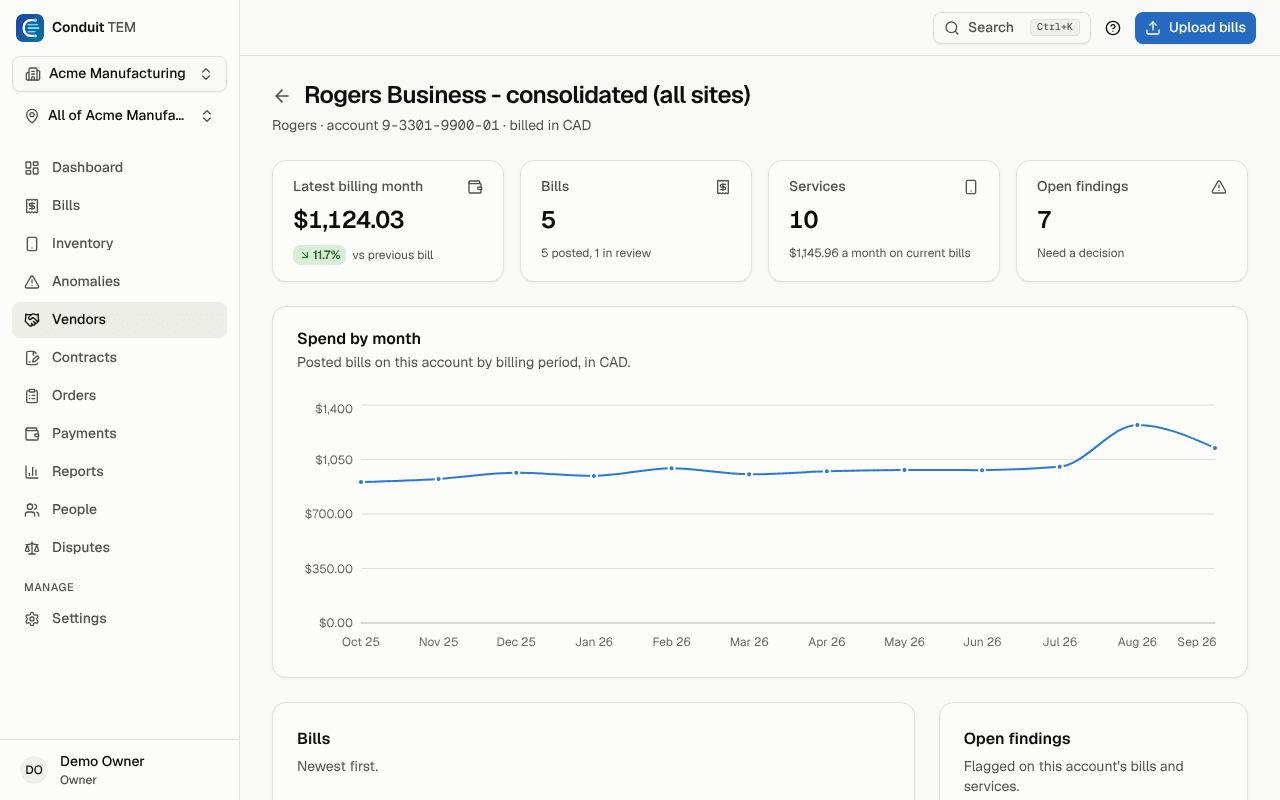Navigate to Anomalies
This screenshot has height=800, width=1280.
pyautogui.click(x=120, y=282)
